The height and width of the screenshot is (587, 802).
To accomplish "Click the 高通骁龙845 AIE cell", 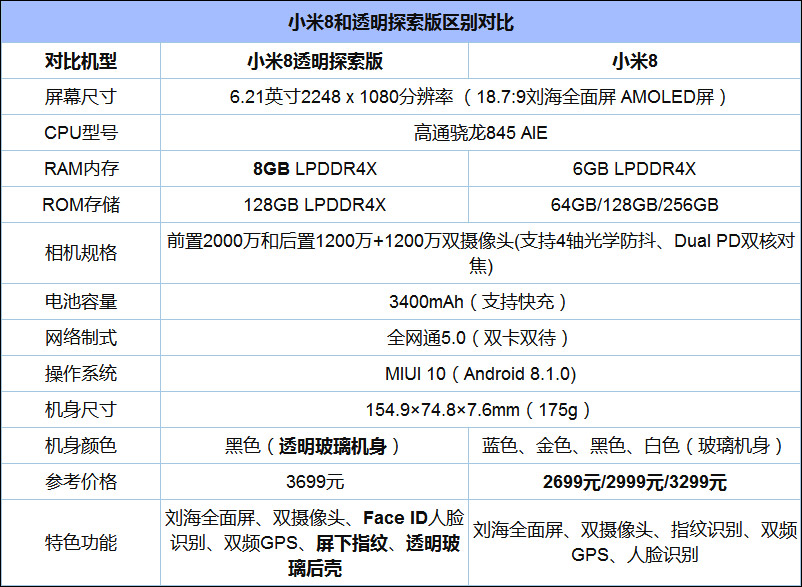I will [481, 133].
